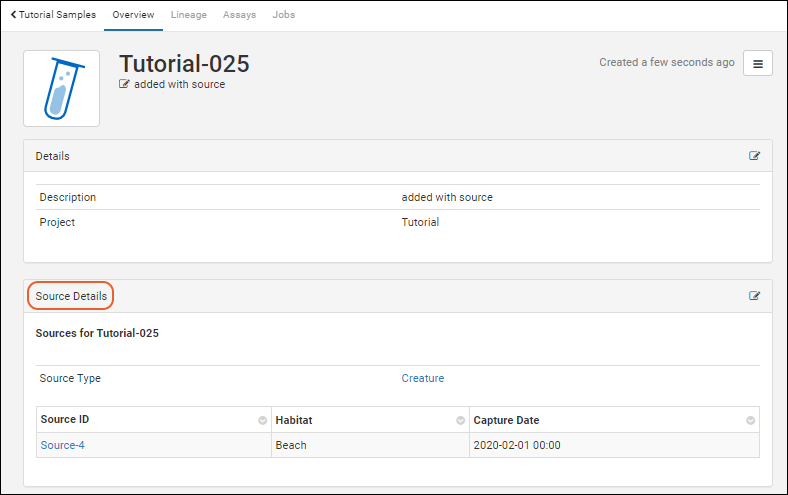Click the 2020-02-01 capture date cell
The image size is (788, 495).
tap(515, 445)
